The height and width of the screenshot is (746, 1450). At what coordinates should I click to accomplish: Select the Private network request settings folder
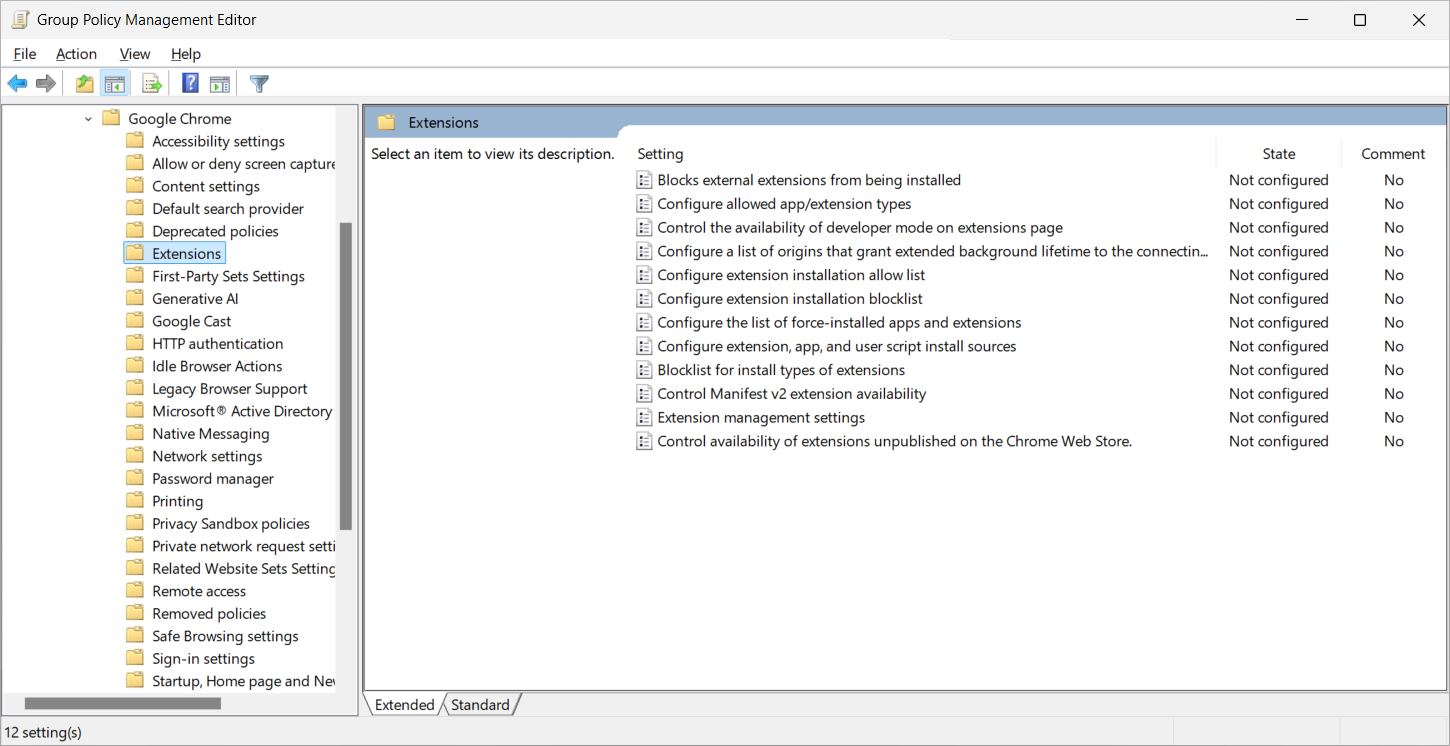(x=231, y=546)
